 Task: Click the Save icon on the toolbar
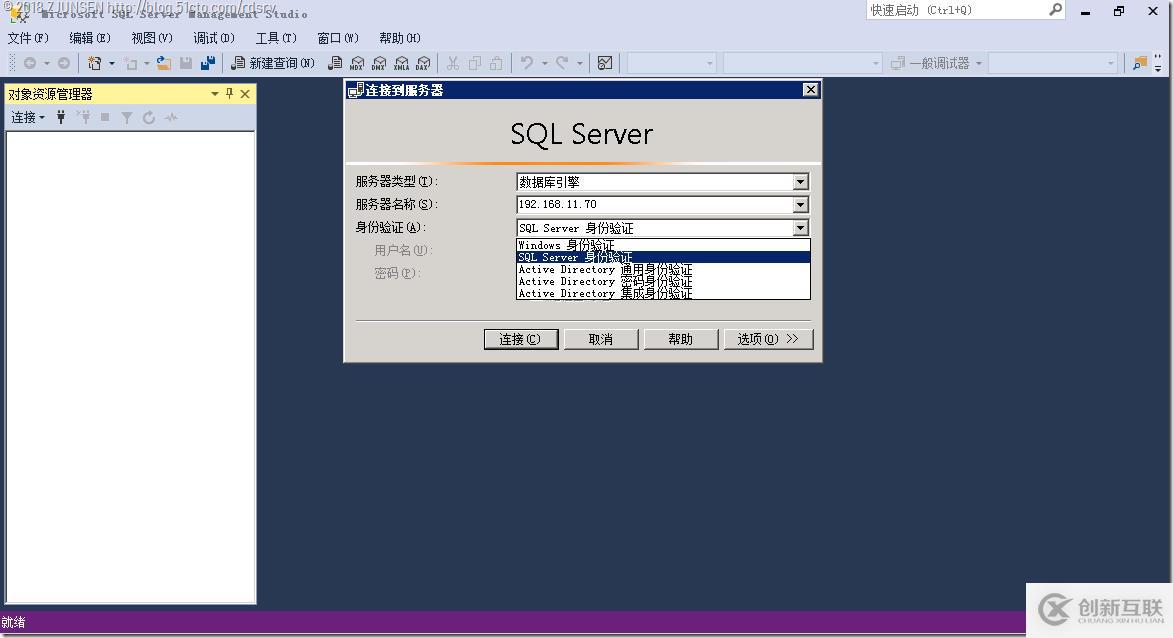point(186,62)
